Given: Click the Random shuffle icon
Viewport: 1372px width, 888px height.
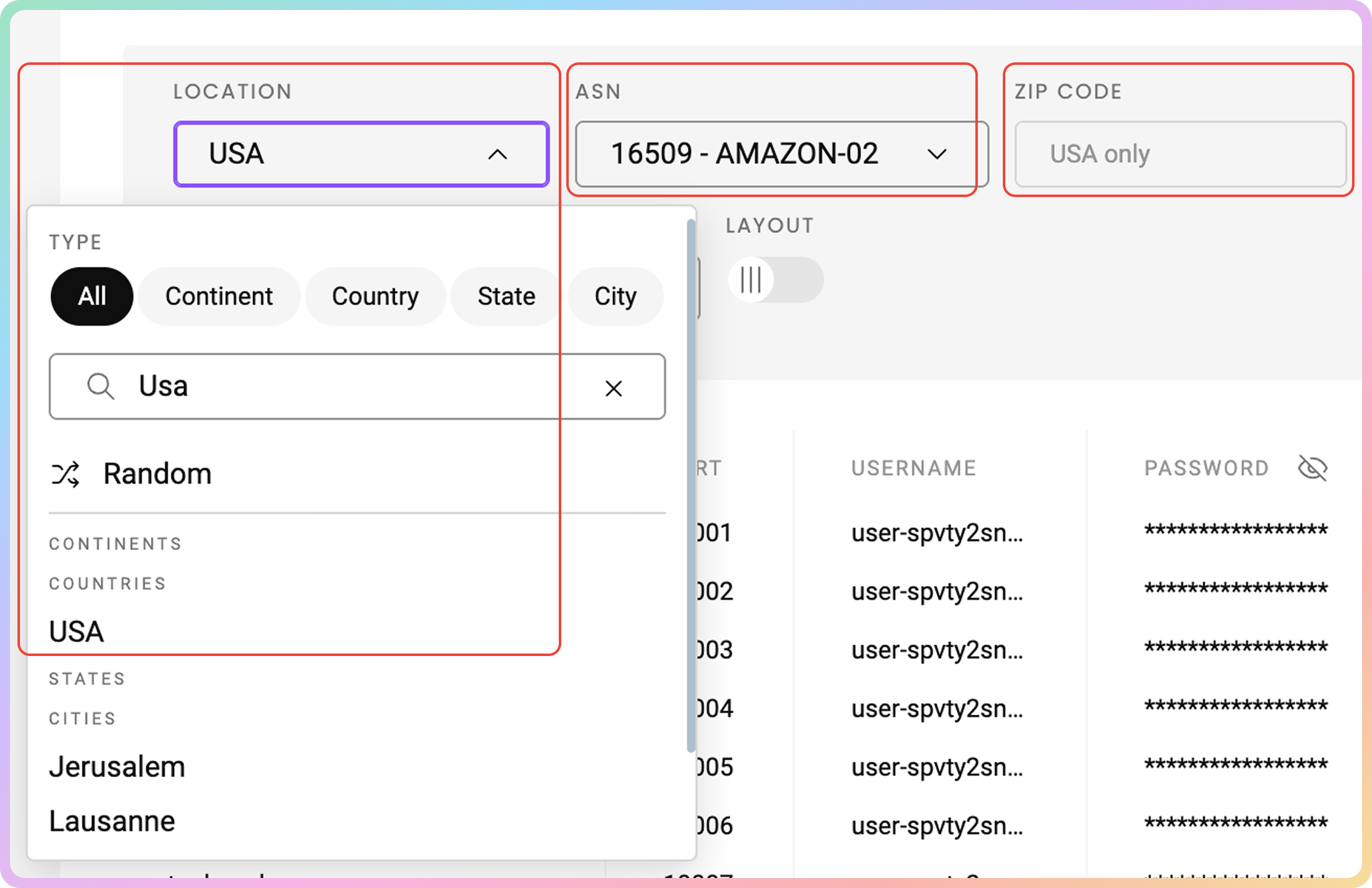Looking at the screenshot, I should click(x=65, y=475).
